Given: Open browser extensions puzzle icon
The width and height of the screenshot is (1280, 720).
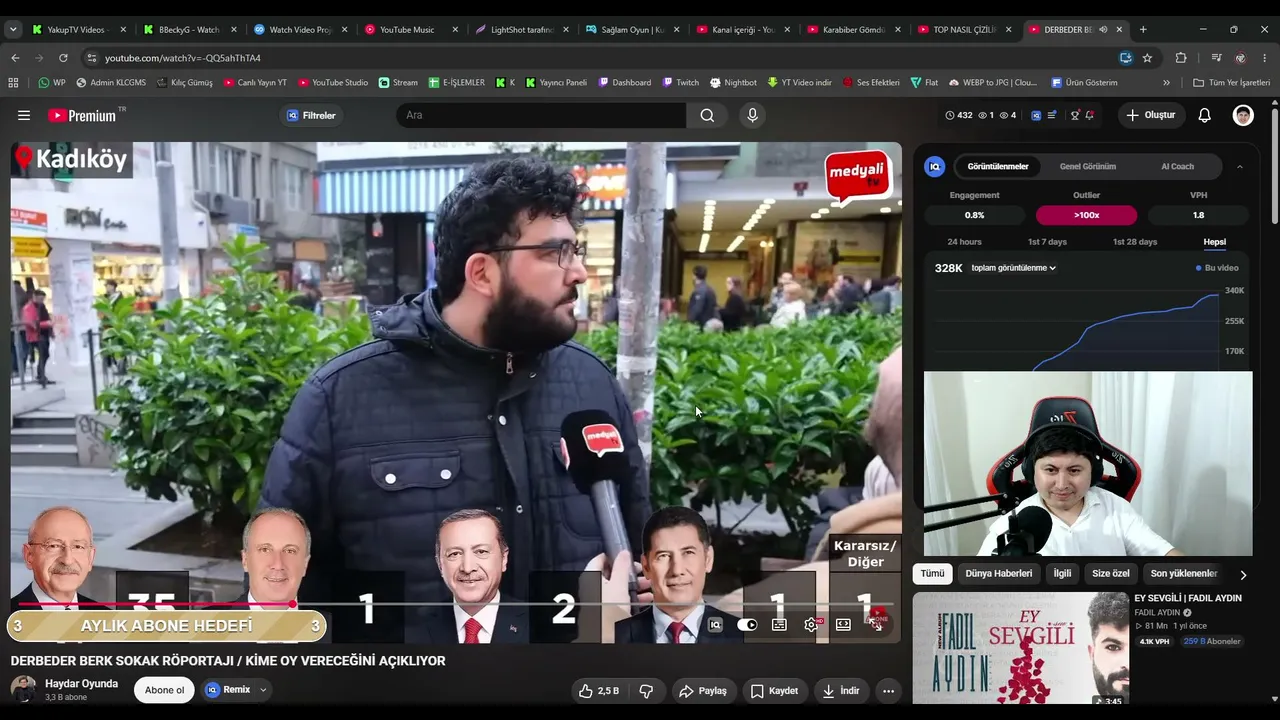Looking at the screenshot, I should tap(1181, 58).
